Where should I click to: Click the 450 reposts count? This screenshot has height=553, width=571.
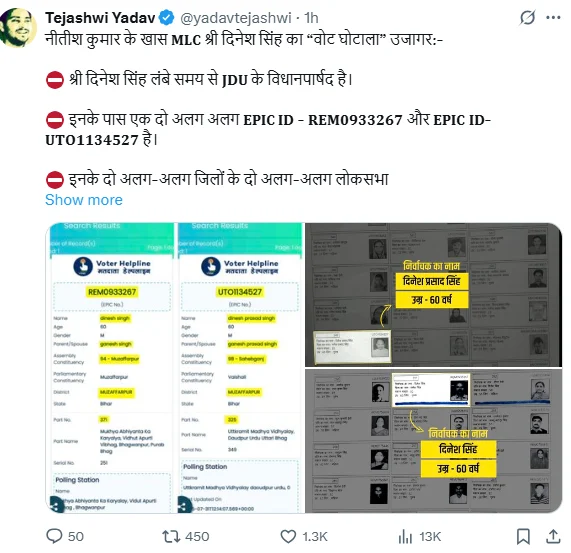[197, 537]
